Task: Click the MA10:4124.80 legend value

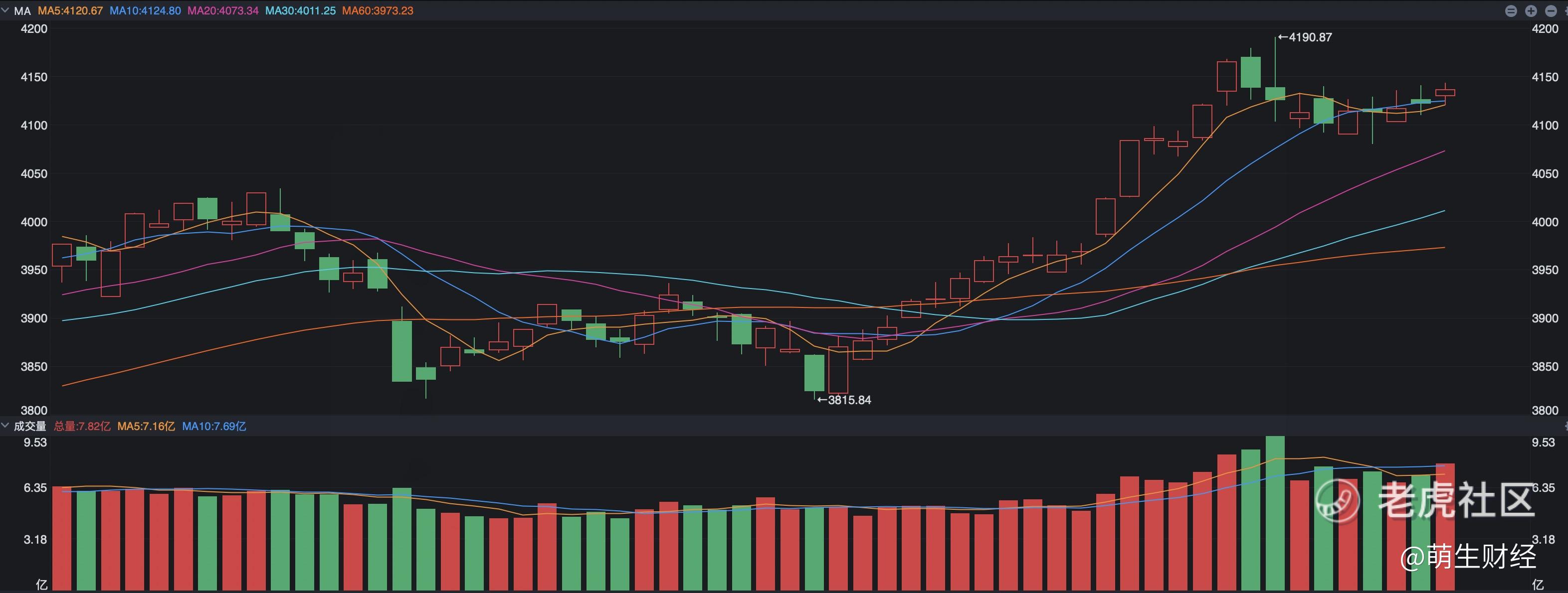Action: 145,11
